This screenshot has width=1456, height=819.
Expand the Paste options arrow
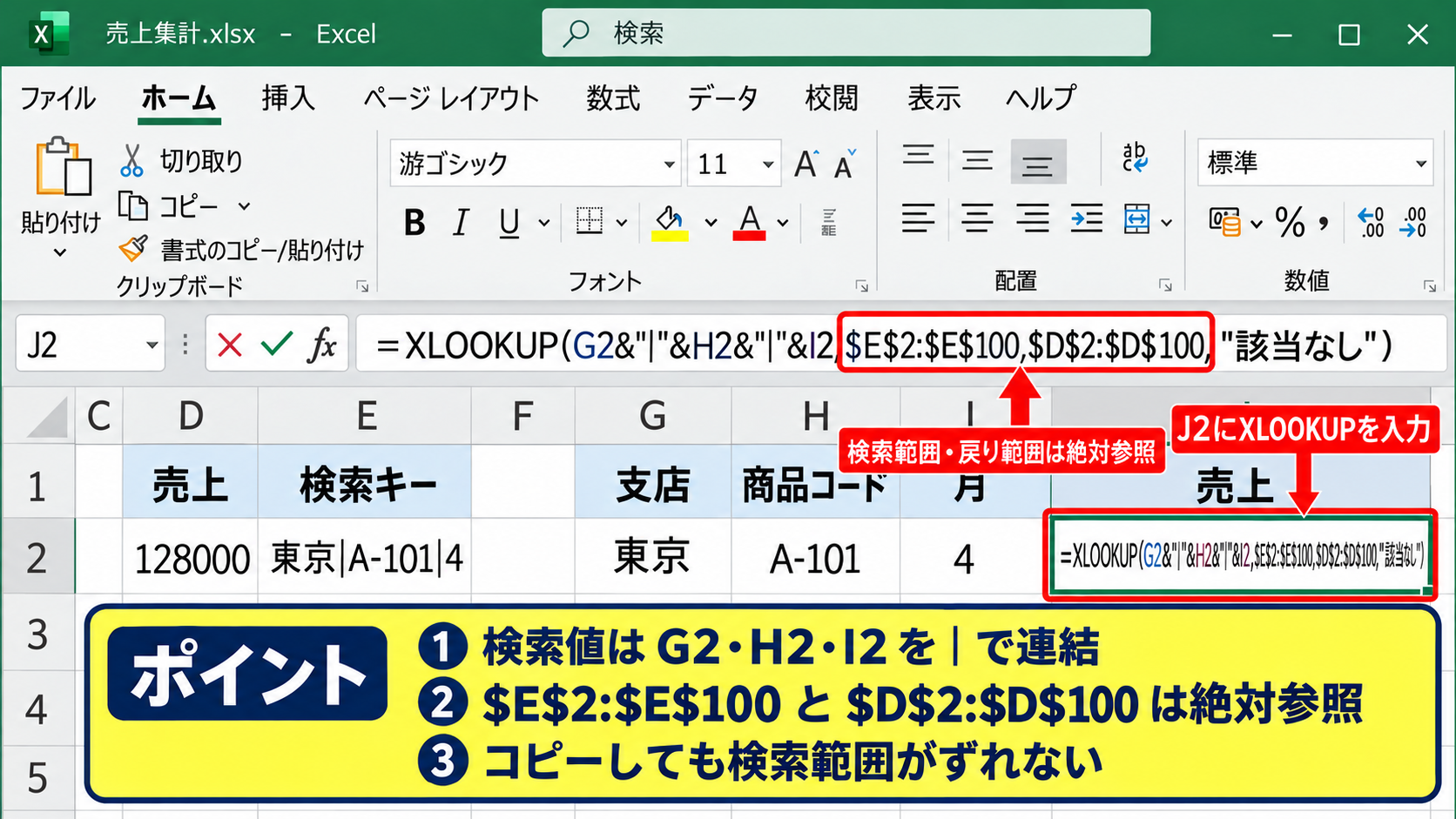pyautogui.click(x=59, y=253)
